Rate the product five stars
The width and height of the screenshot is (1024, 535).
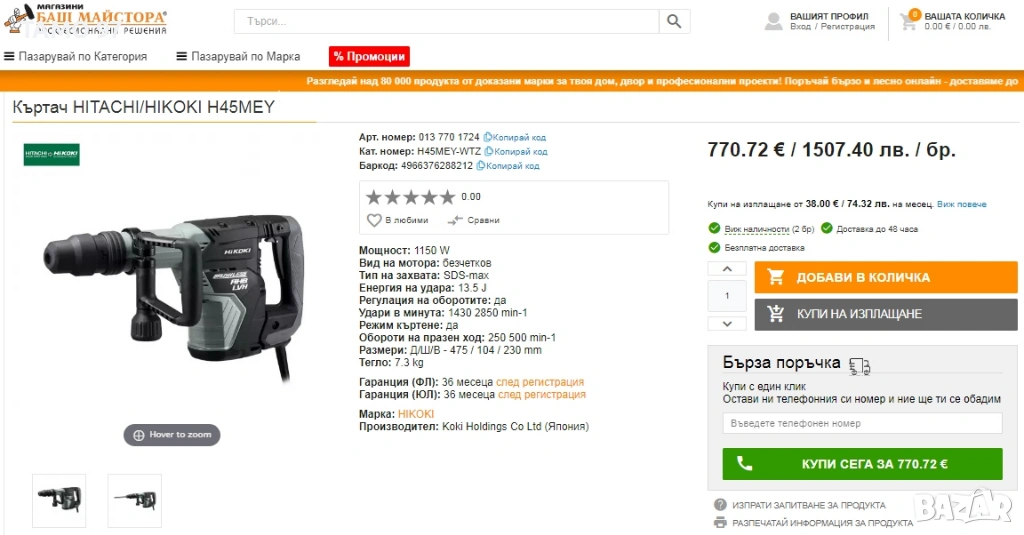tap(447, 197)
